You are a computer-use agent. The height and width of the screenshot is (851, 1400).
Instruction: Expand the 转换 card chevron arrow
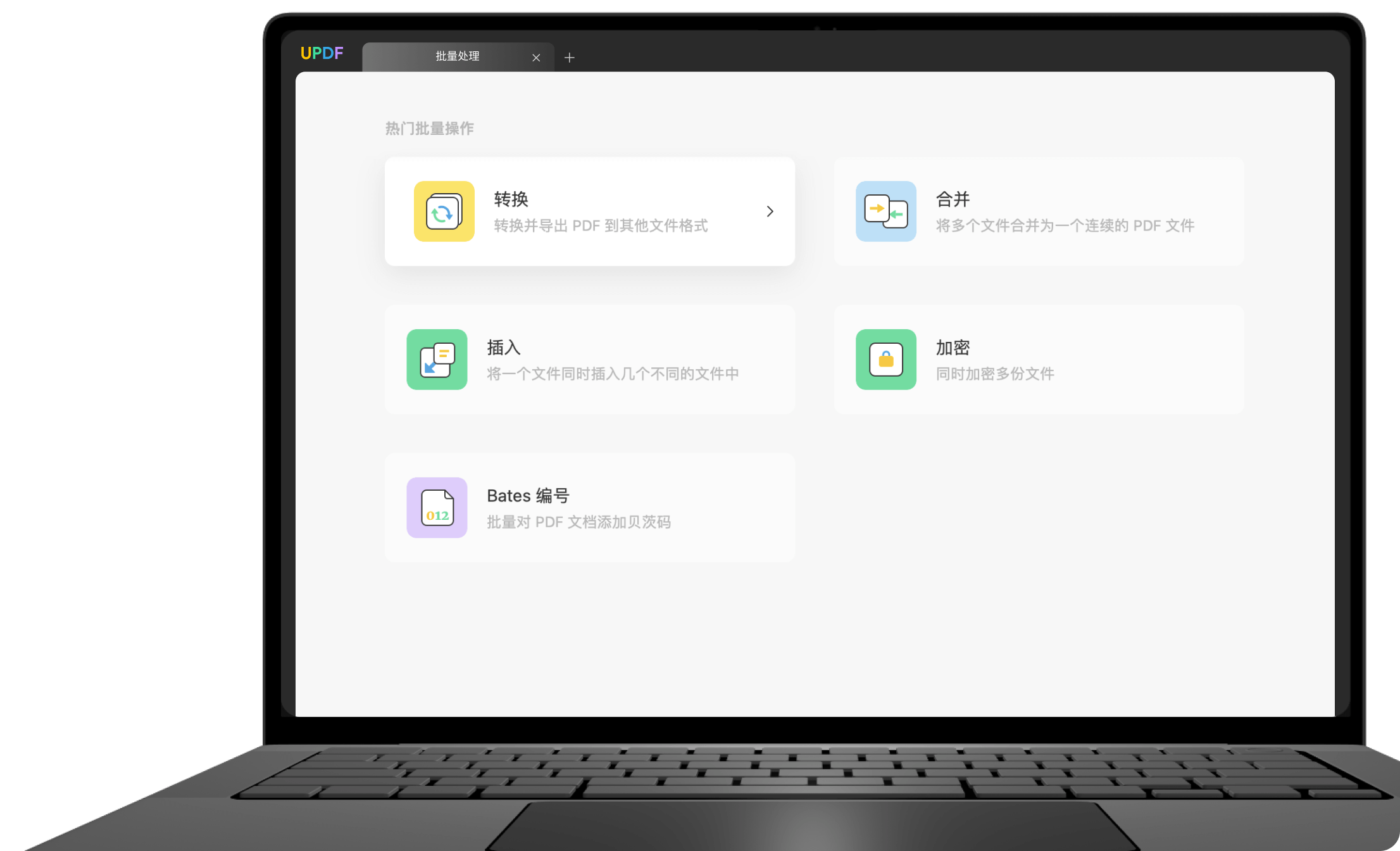pos(770,211)
